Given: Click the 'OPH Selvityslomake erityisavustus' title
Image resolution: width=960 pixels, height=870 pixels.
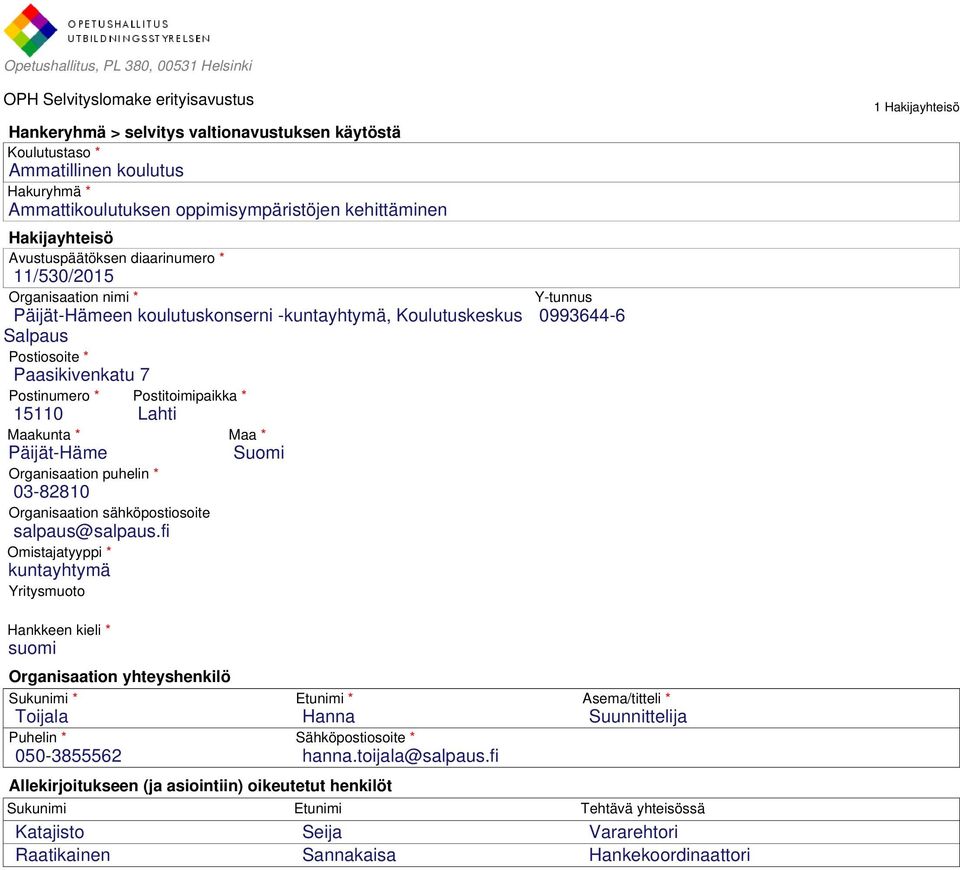Looking at the screenshot, I should [129, 100].
